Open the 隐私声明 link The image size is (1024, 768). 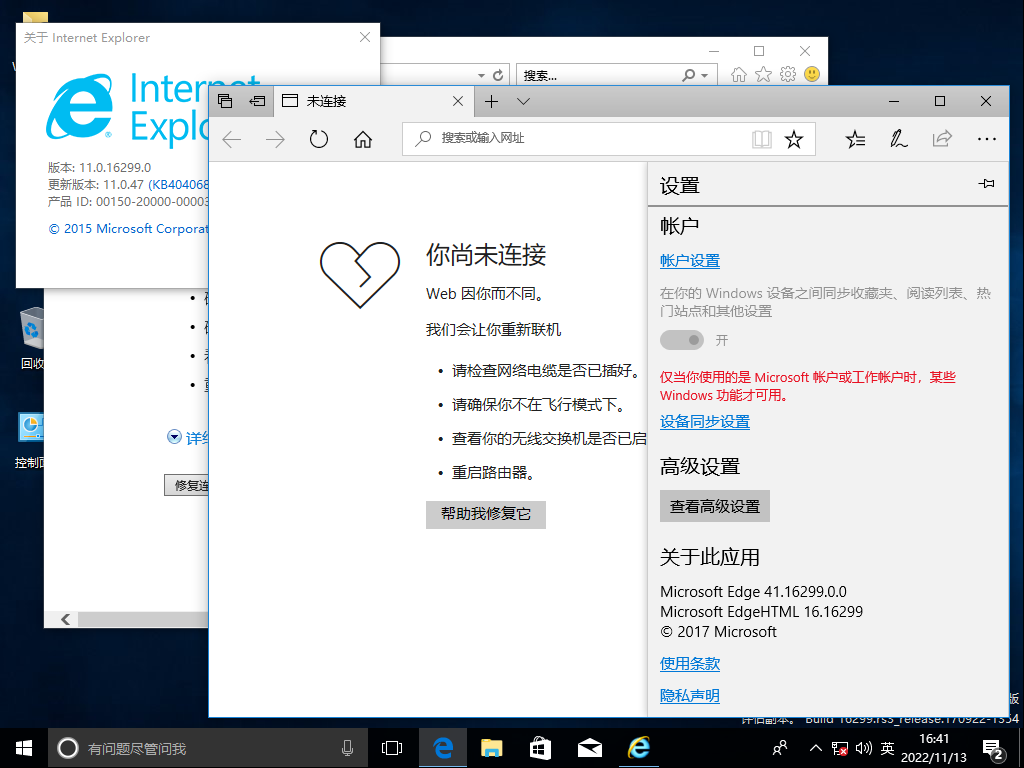(690, 696)
